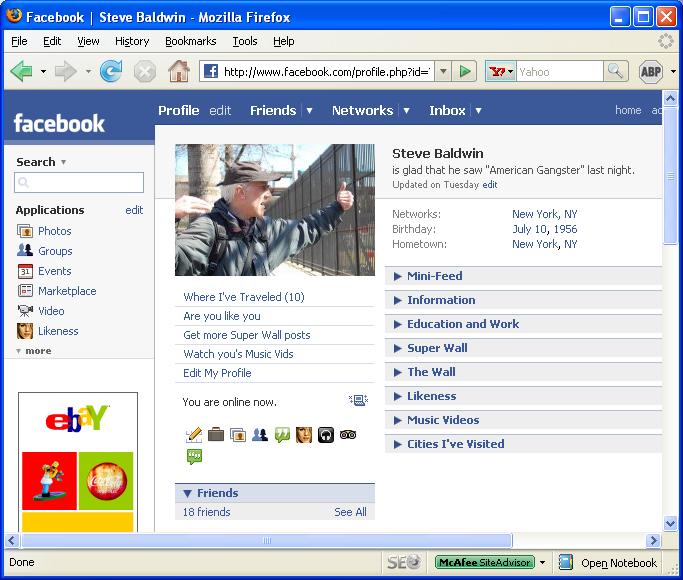Click the briefcase icon in the icon row
Viewport: 683px width, 580px height.
[x=216, y=435]
